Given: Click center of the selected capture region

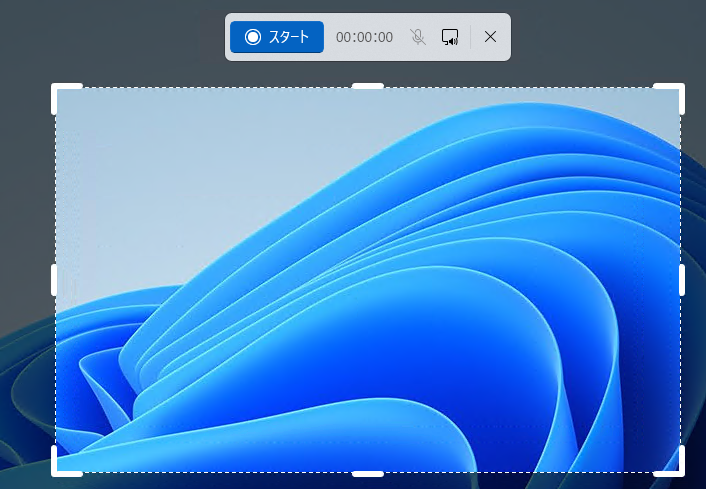Looking at the screenshot, I should pos(368,280).
